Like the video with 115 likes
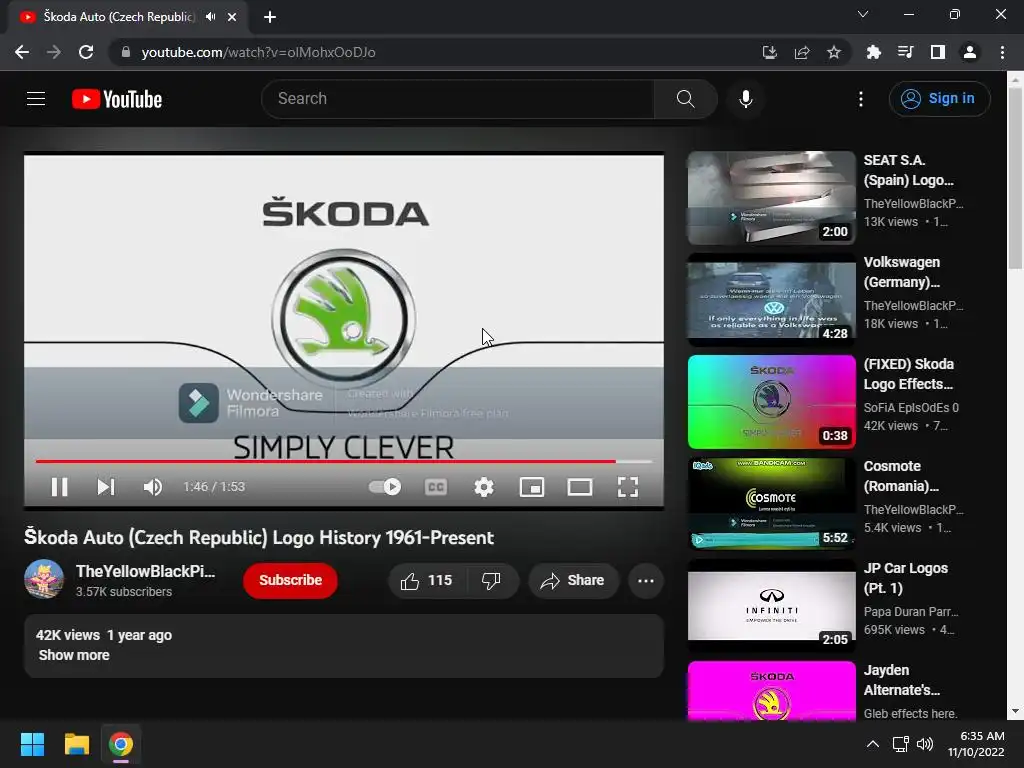Viewport: 1024px width, 768px height. click(x=427, y=580)
